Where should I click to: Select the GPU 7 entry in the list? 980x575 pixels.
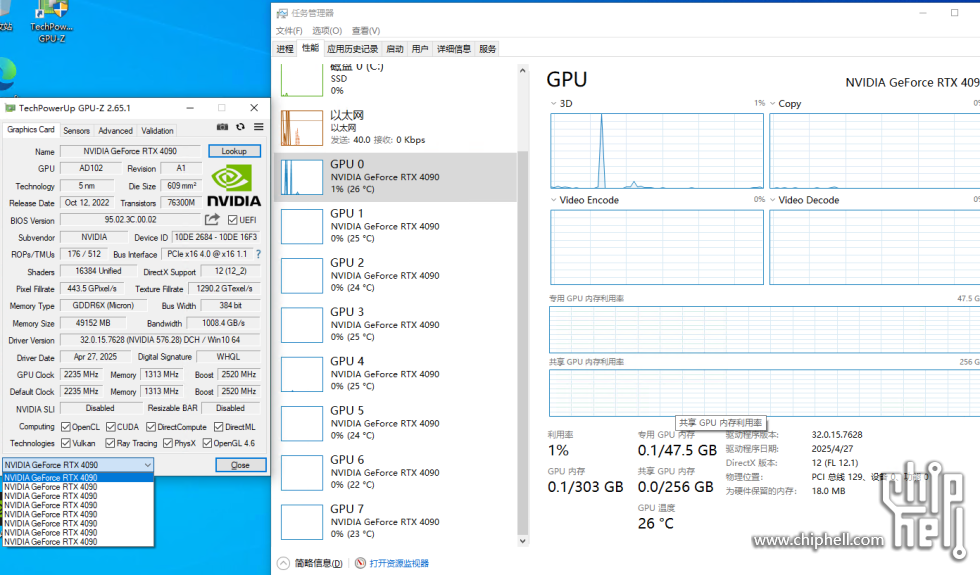(x=396, y=522)
